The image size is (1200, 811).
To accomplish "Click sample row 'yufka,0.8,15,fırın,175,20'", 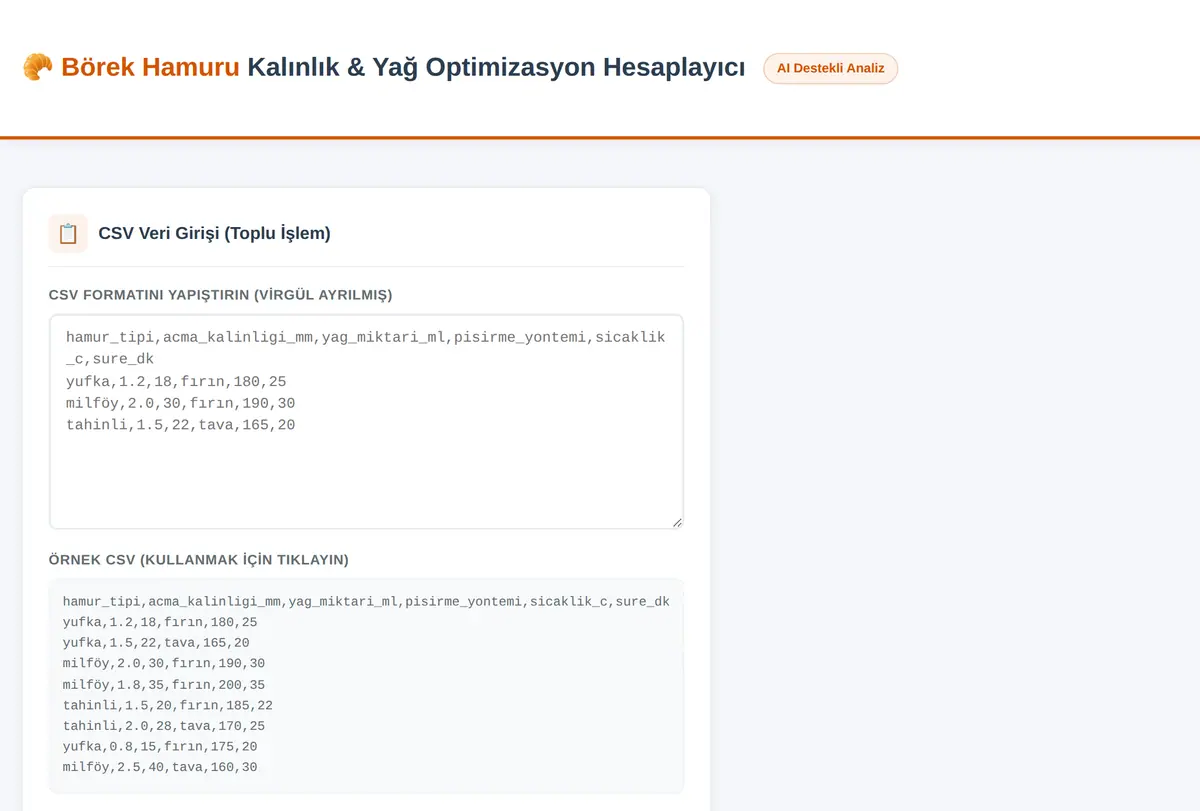I will 159,747.
